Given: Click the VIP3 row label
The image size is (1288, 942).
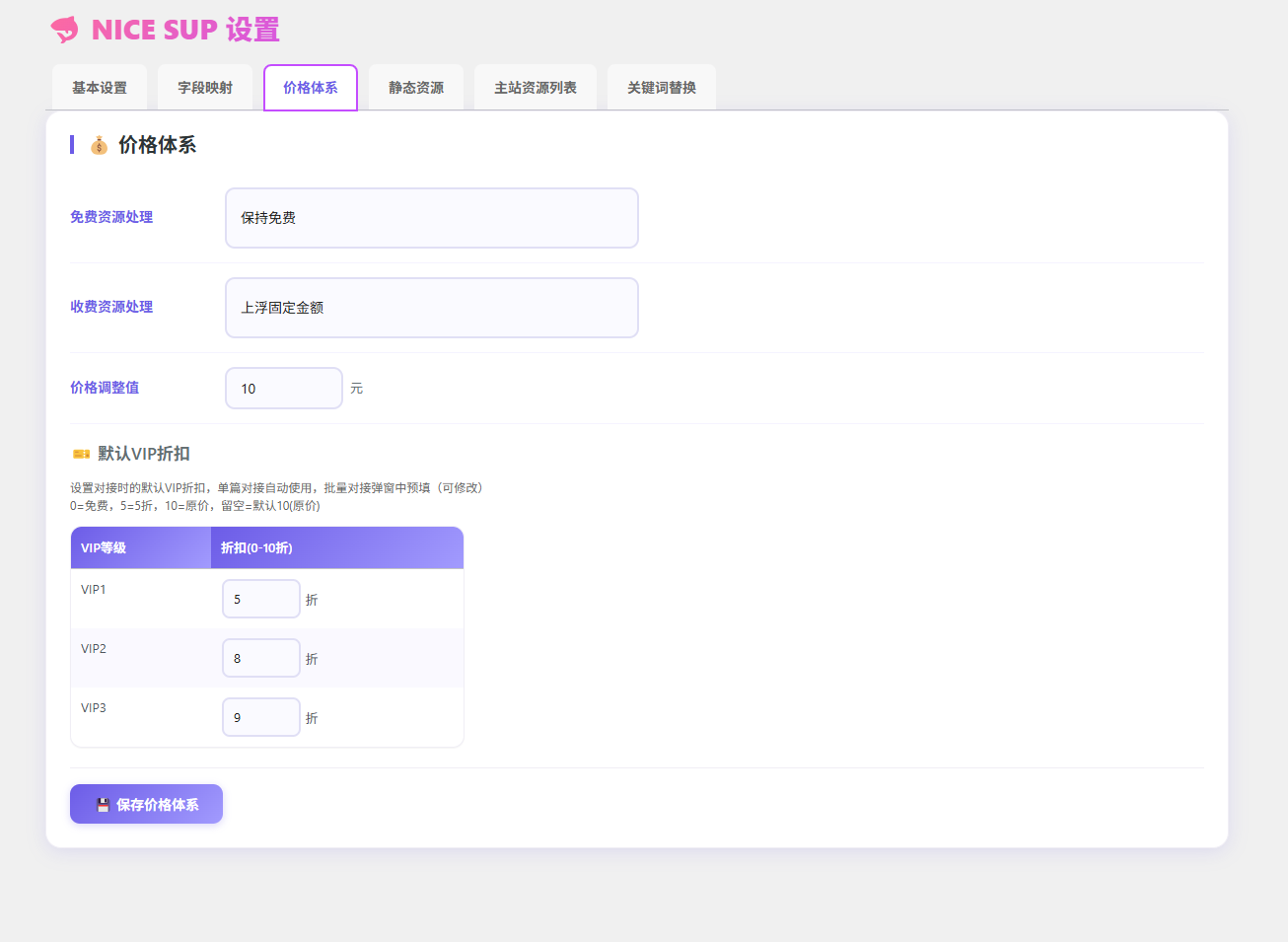Looking at the screenshot, I should coord(94,708).
